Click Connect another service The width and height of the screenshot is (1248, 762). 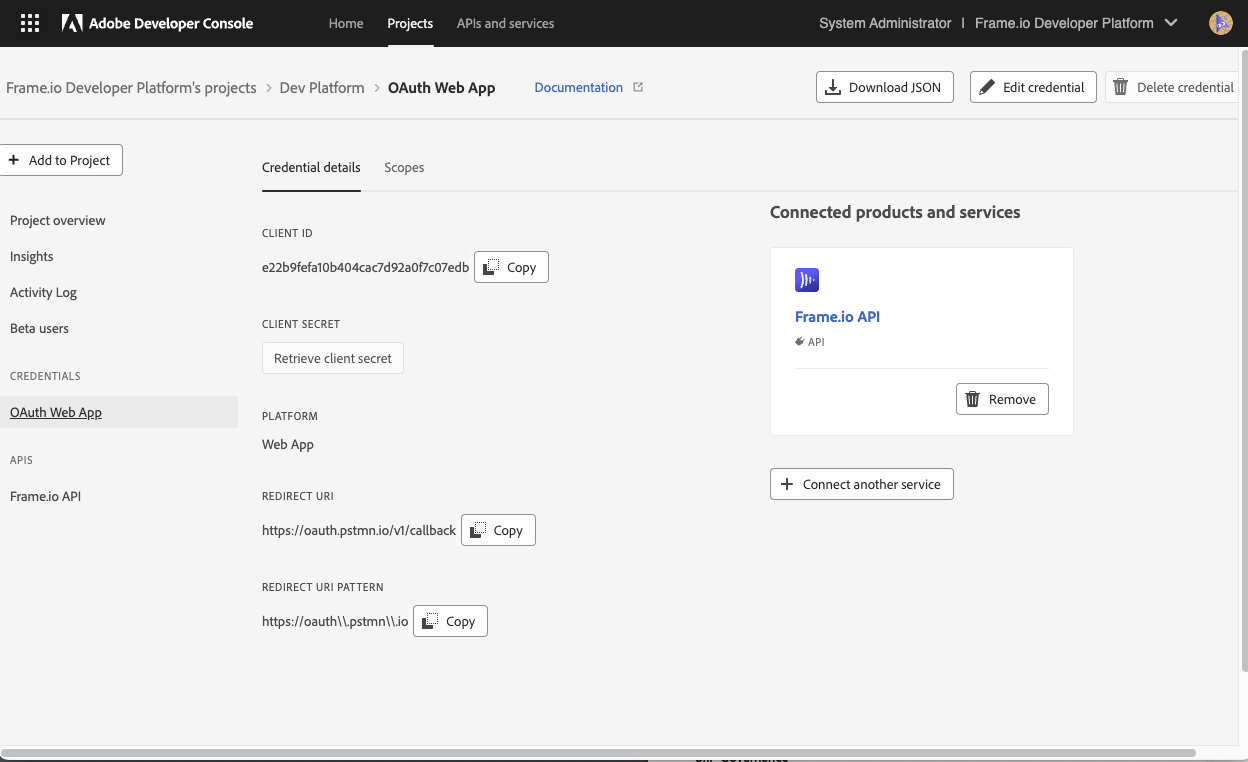[x=861, y=484]
